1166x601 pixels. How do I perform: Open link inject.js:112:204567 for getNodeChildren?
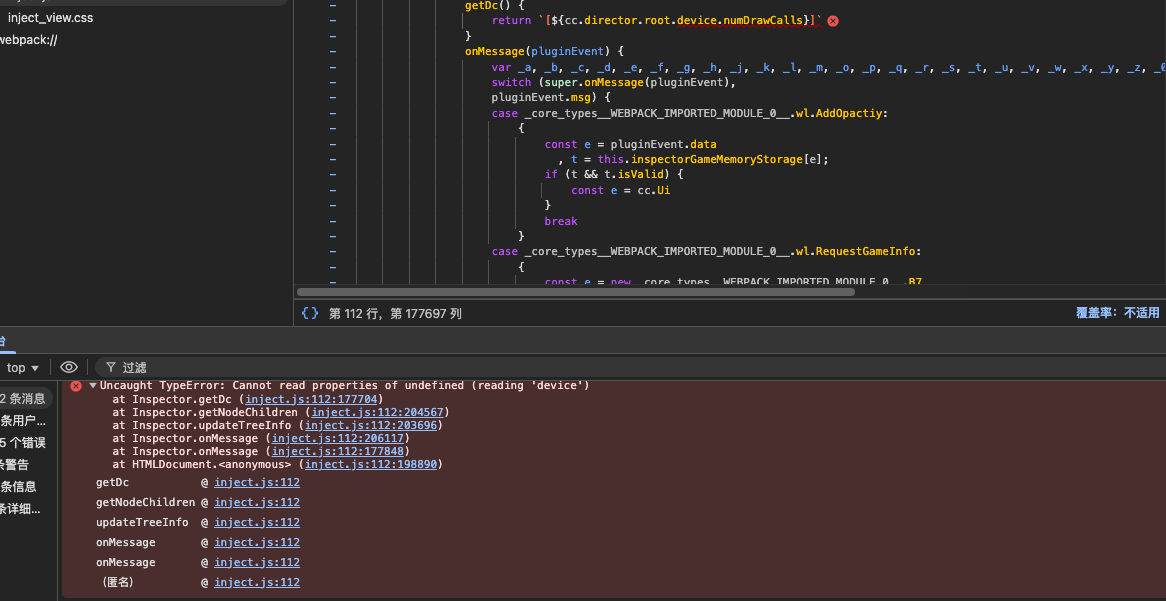pos(377,412)
